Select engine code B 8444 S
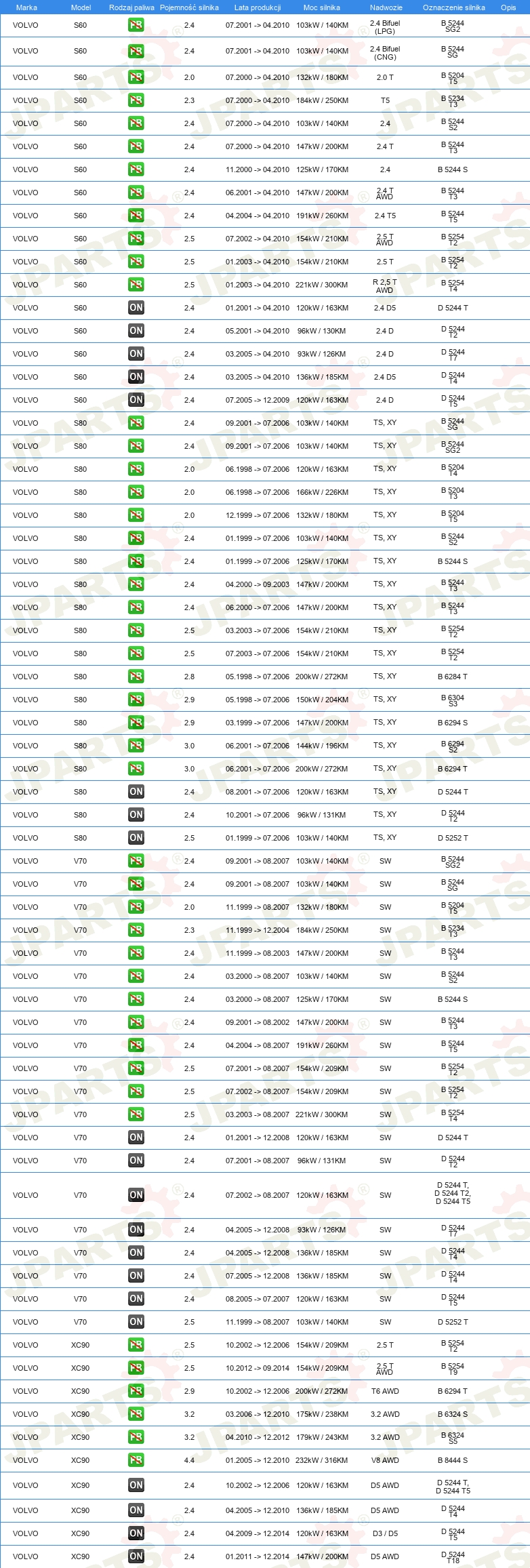530x1568 pixels. pos(453,1460)
